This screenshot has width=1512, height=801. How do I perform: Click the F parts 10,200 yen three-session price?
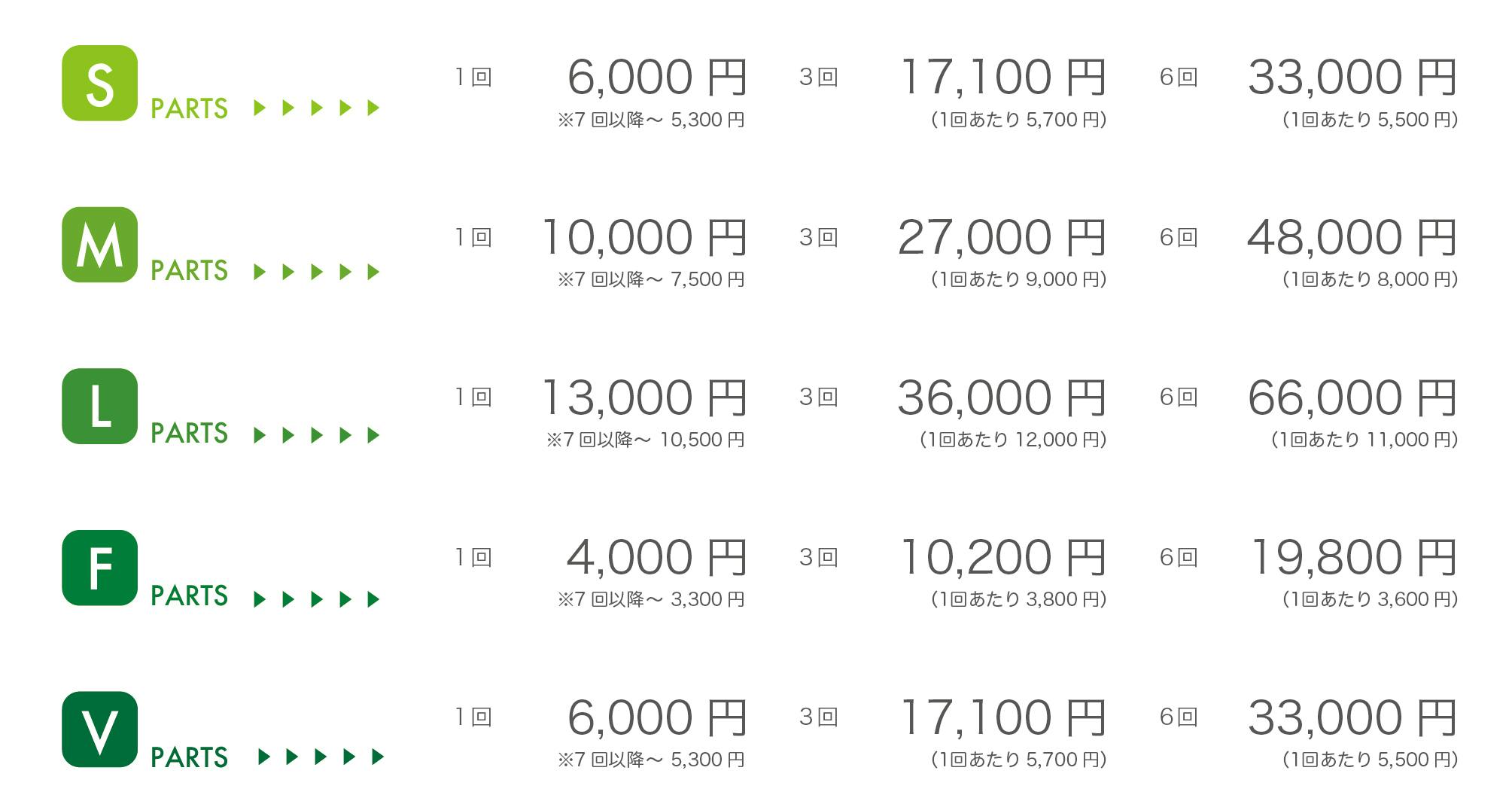1002,558
